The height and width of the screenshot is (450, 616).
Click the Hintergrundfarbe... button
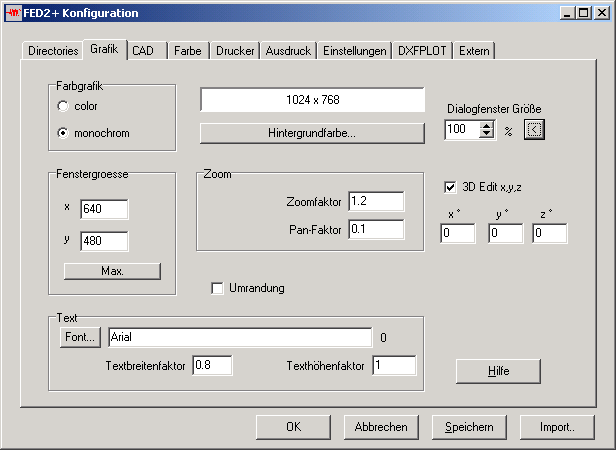click(312, 133)
